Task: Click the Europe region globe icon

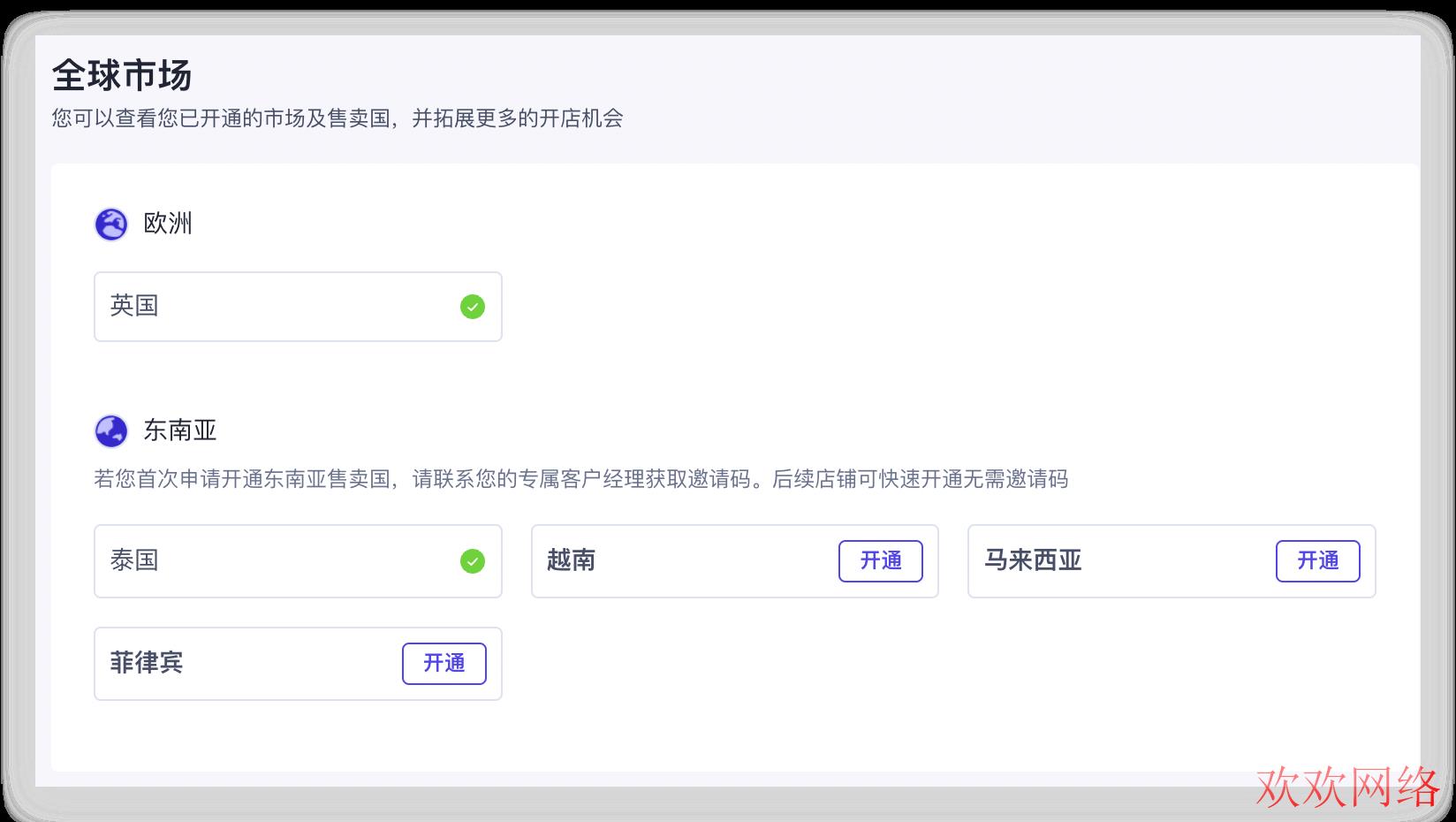Action: coord(111,225)
